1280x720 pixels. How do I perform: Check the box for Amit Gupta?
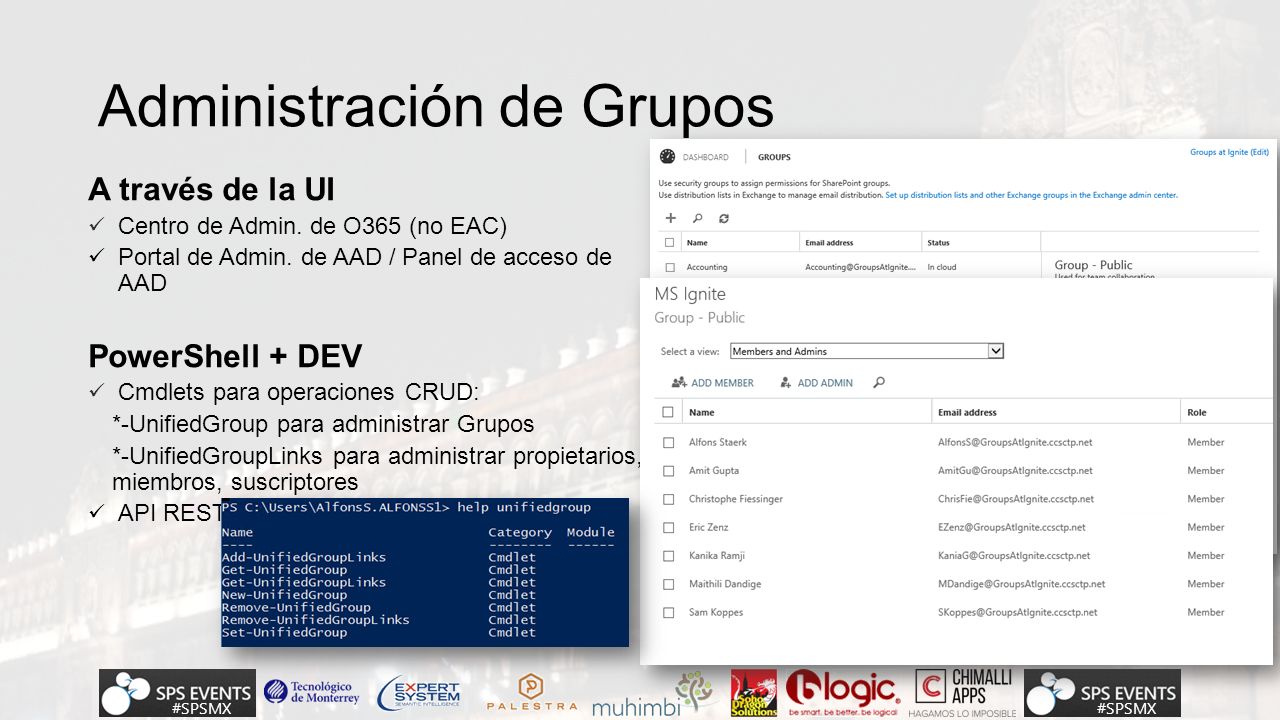tap(668, 470)
